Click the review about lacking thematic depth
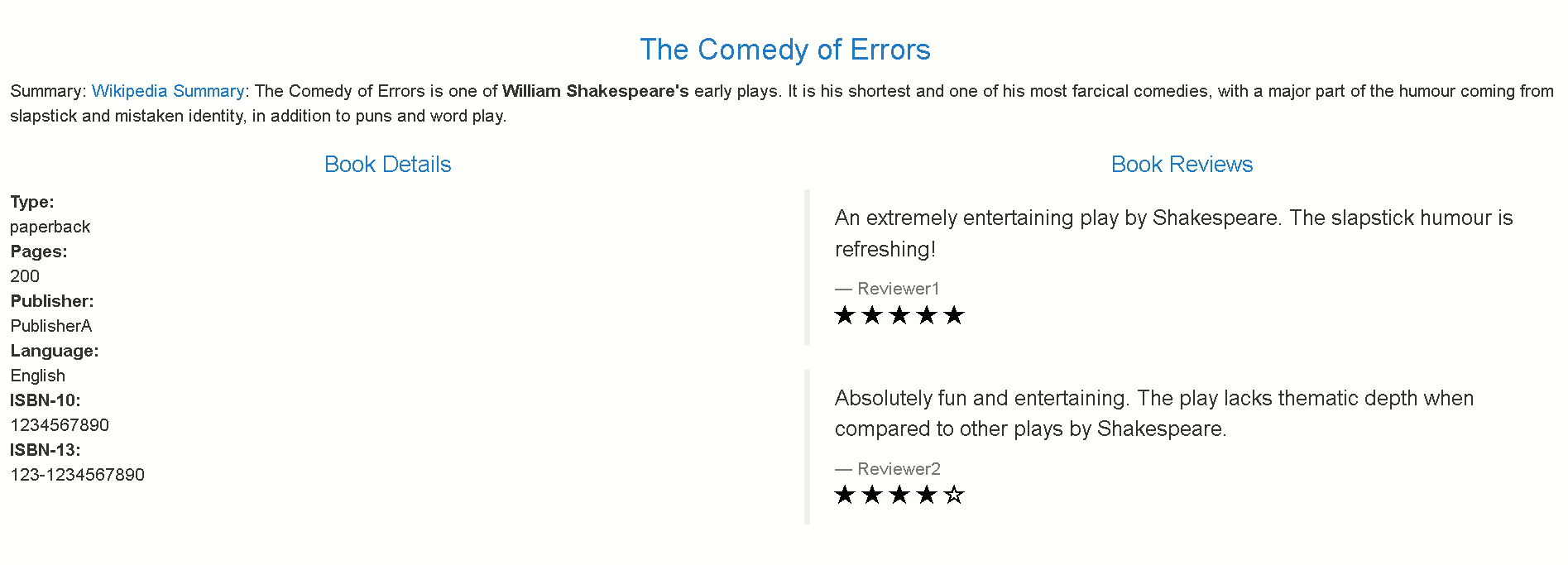This screenshot has height=565, width=1568. (x=1153, y=413)
